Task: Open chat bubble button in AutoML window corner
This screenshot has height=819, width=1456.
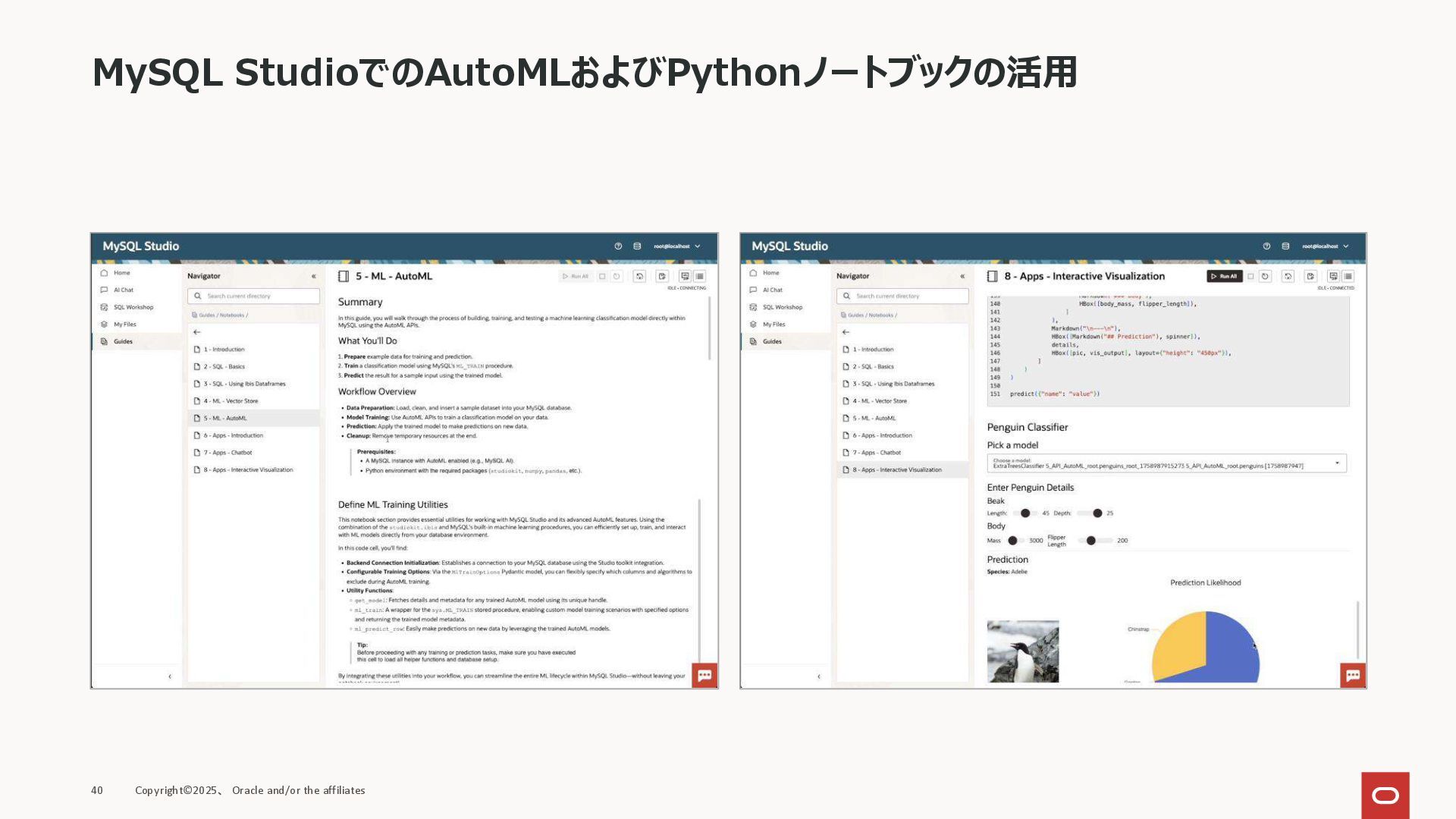Action: tap(704, 675)
